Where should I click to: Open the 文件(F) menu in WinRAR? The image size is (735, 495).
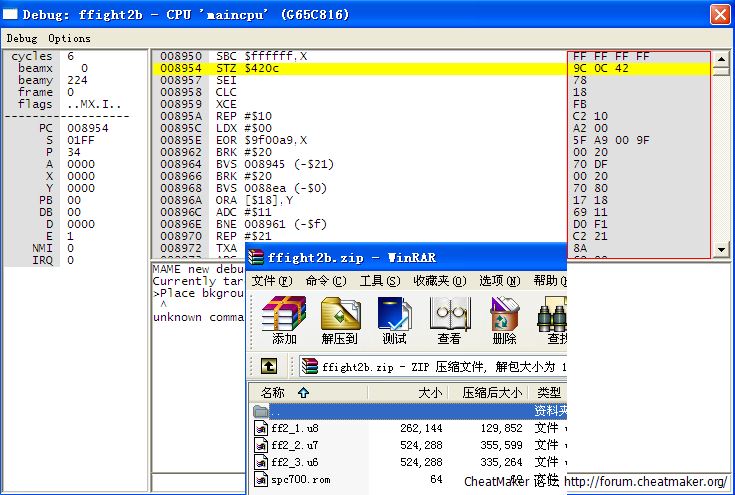point(270,281)
